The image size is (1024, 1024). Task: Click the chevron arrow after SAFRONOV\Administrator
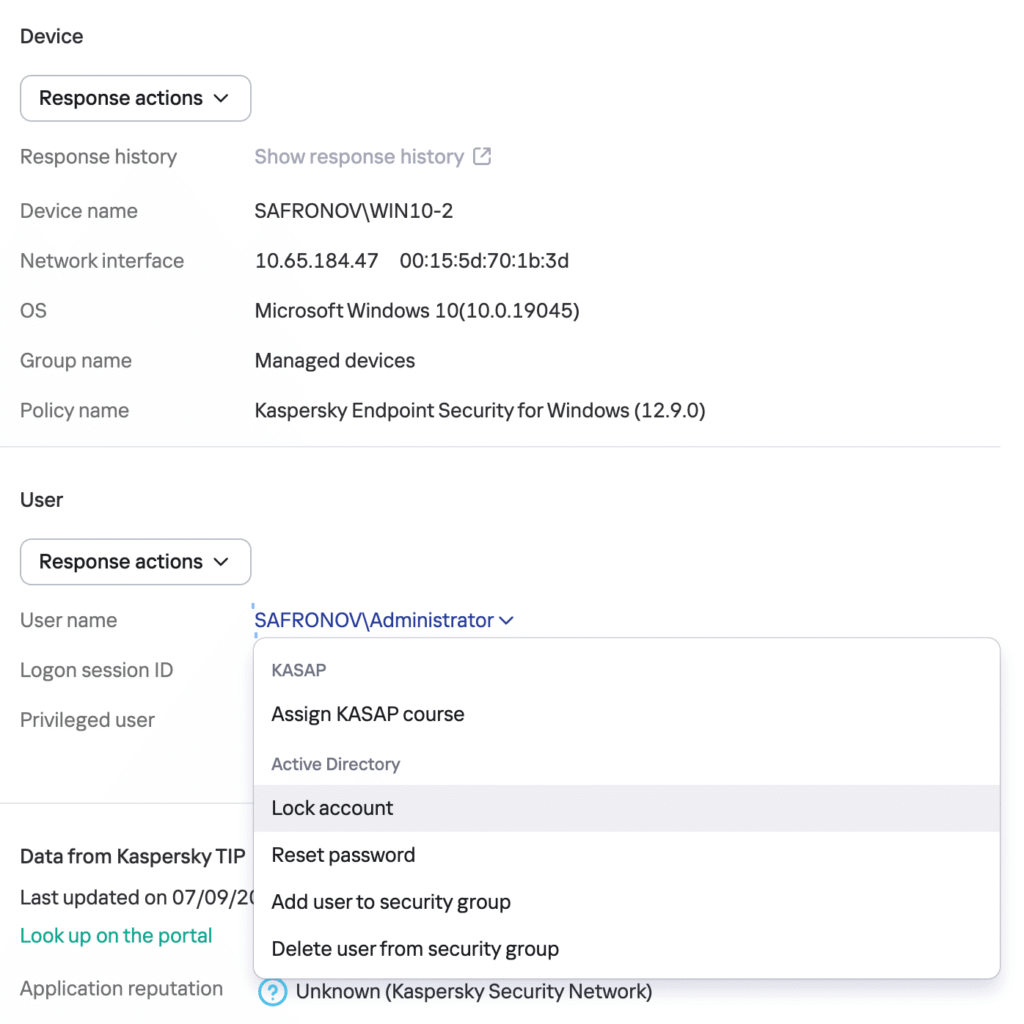pos(506,621)
